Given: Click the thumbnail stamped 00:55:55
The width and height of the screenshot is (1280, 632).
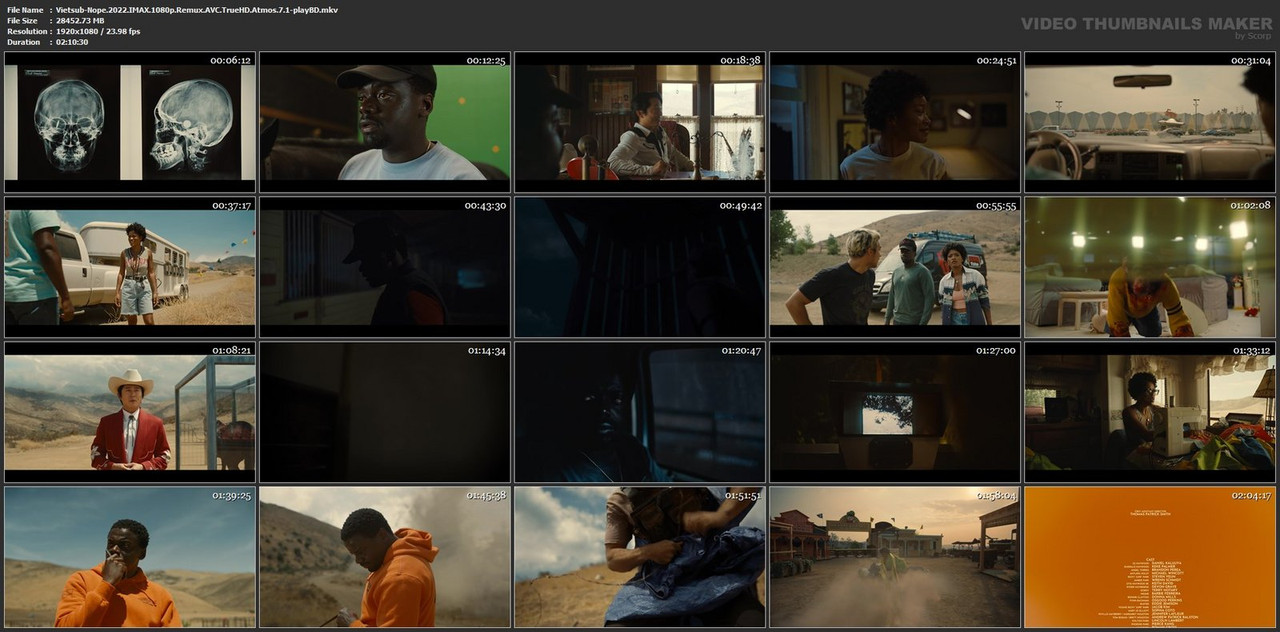Looking at the screenshot, I should (x=895, y=267).
